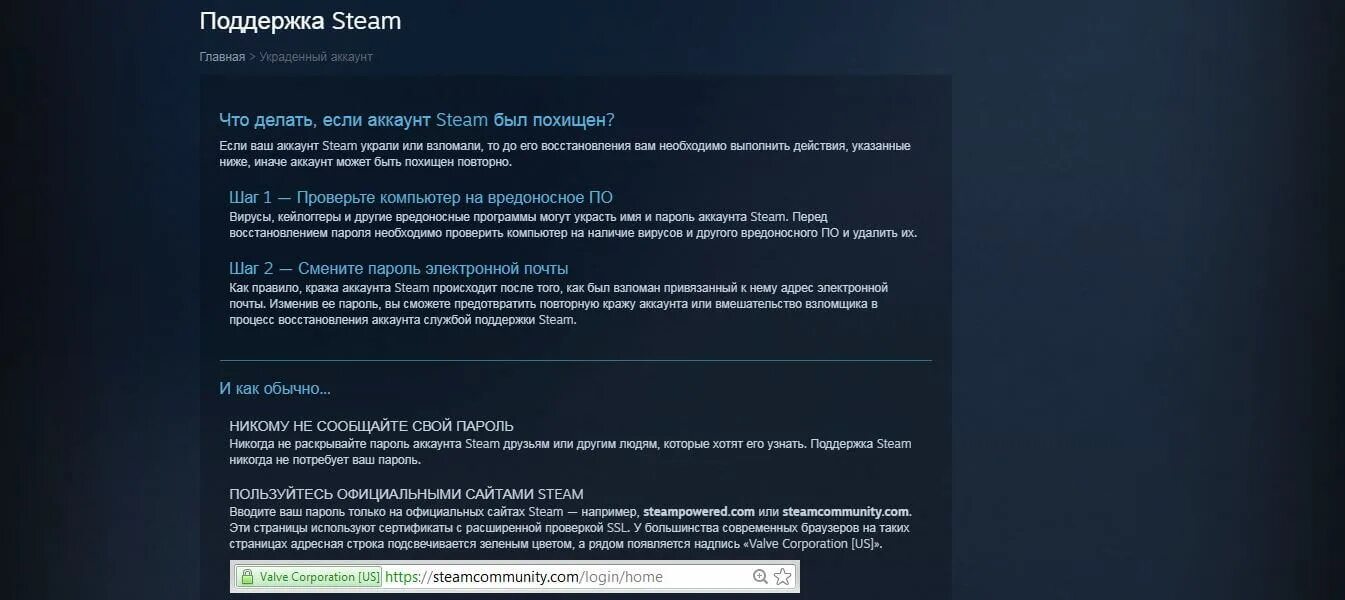Screen dimensions: 1345x600
Task: Click the bold steamcommunity.com text
Action: pos(846,512)
